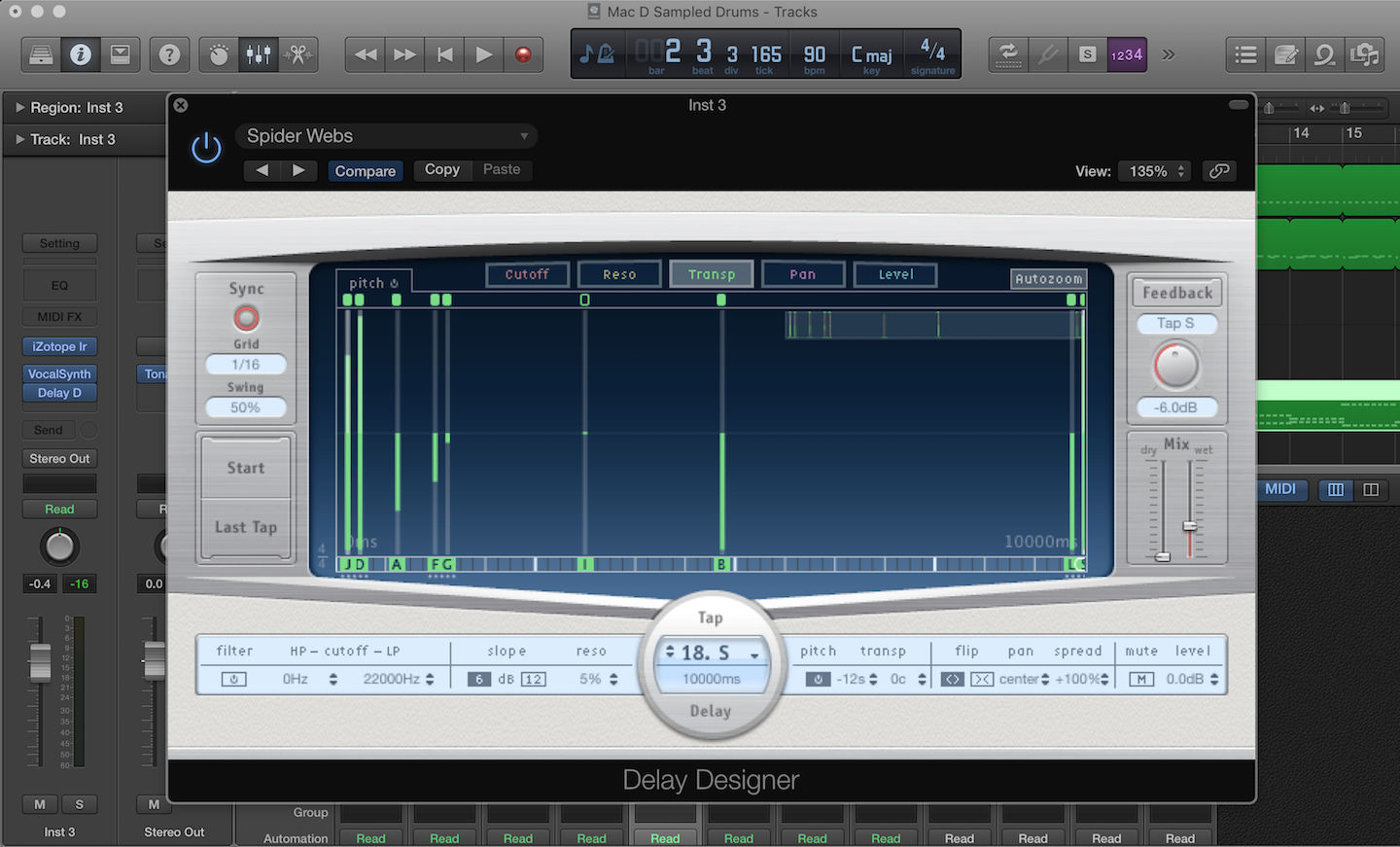
Task: Click the plug-in Link chain icon
Action: pyautogui.click(x=1219, y=171)
